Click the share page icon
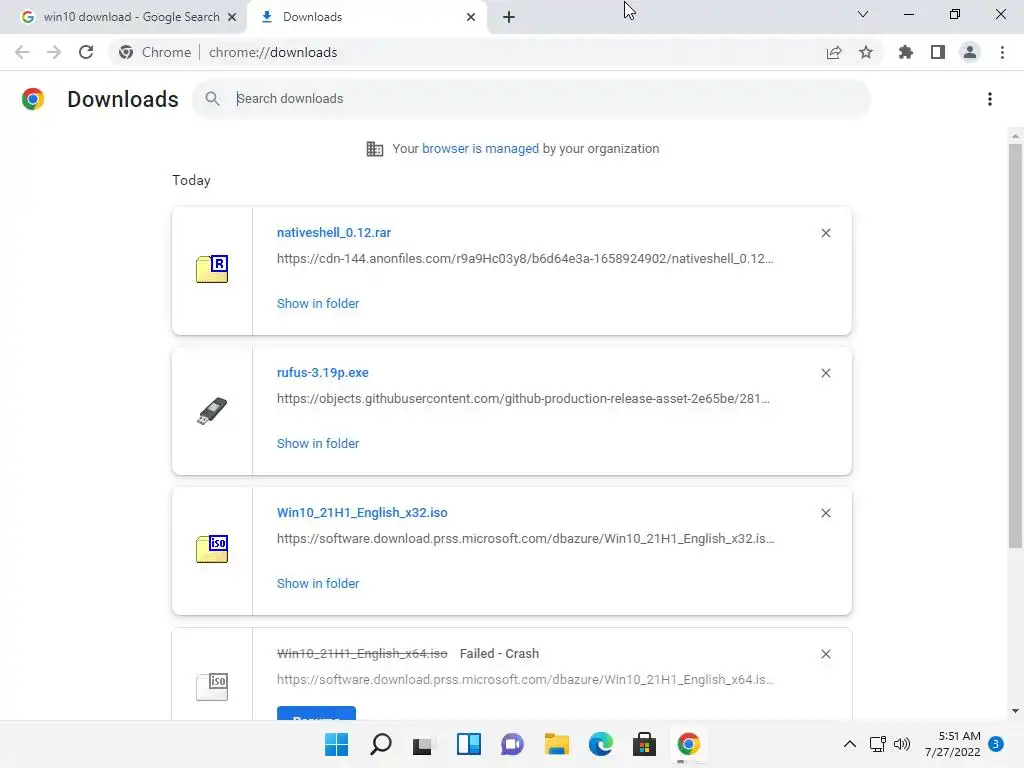Screen dimensions: 1024x768 [x=834, y=53]
